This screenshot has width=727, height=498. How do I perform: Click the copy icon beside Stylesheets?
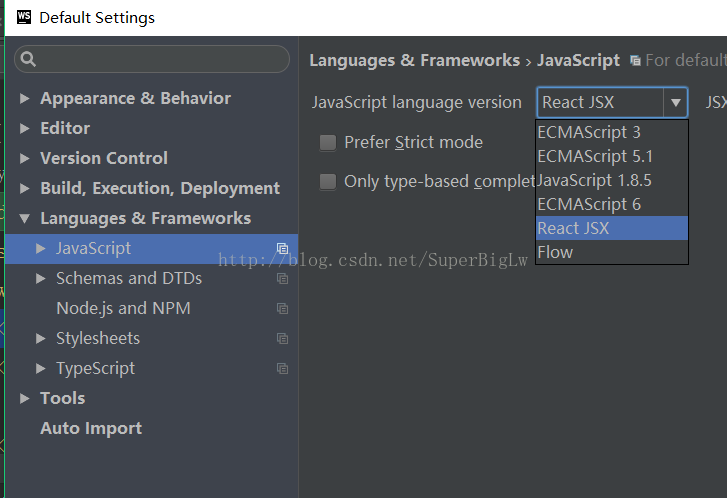(x=282, y=338)
